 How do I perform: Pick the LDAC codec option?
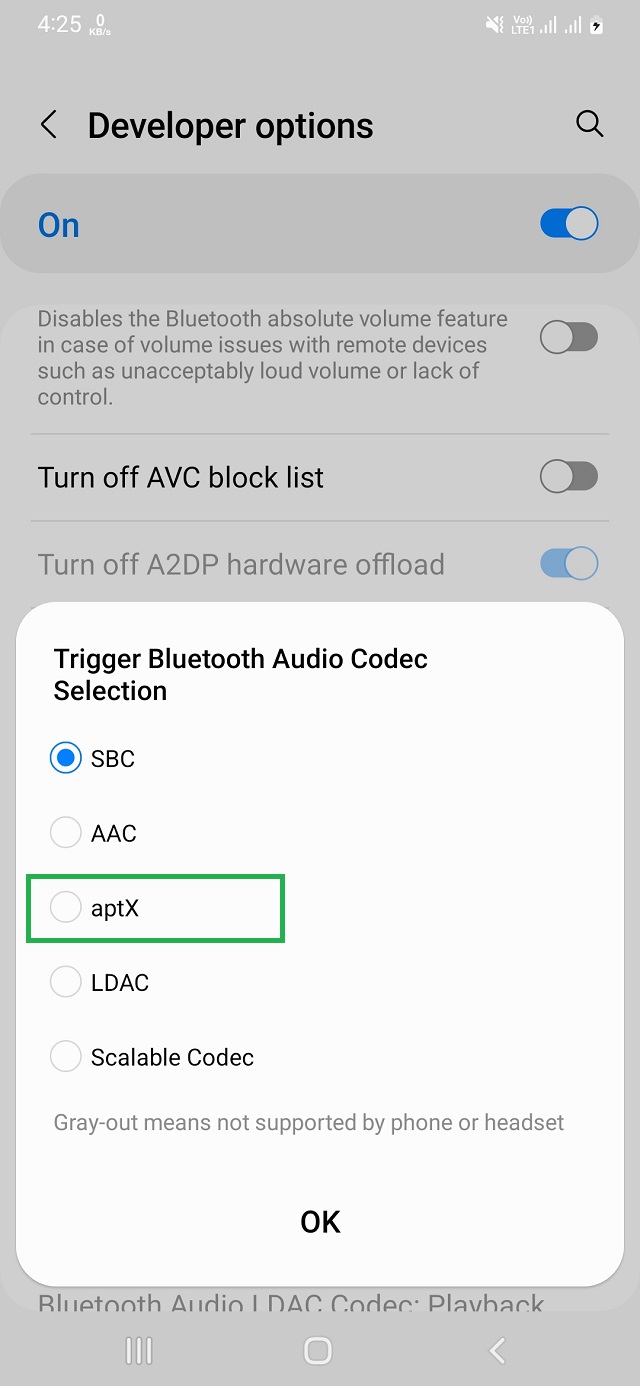[66, 983]
